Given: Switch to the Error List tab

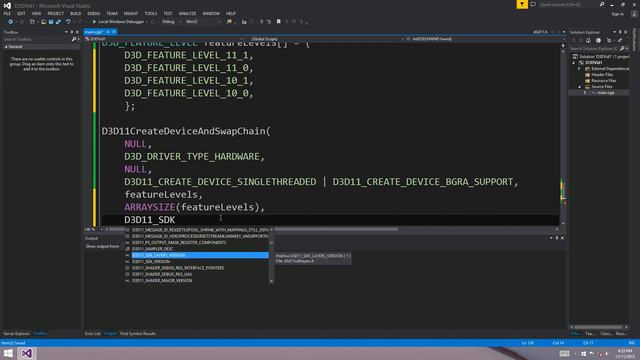Looking at the screenshot, I should coord(93,334).
